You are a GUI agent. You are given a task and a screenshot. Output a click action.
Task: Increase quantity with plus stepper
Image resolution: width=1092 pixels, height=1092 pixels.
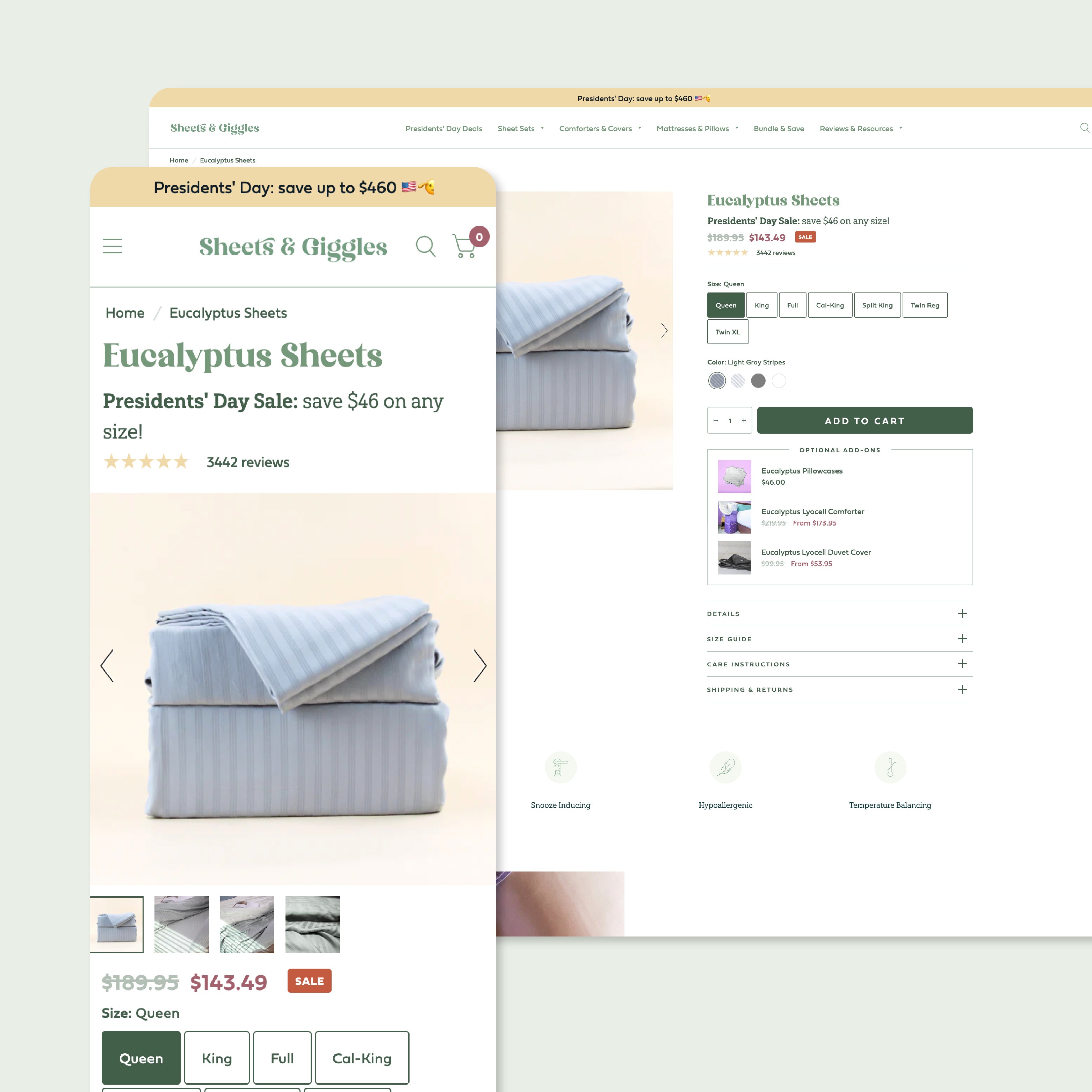[744, 420]
